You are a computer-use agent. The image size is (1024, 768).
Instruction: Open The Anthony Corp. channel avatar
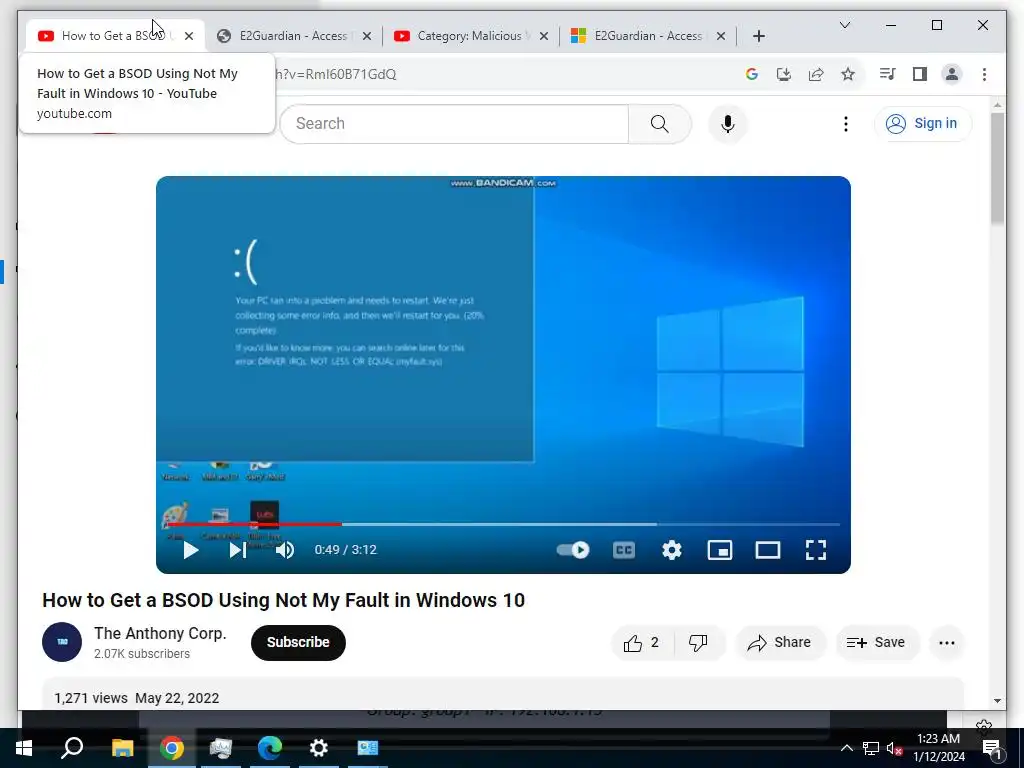[62, 642]
